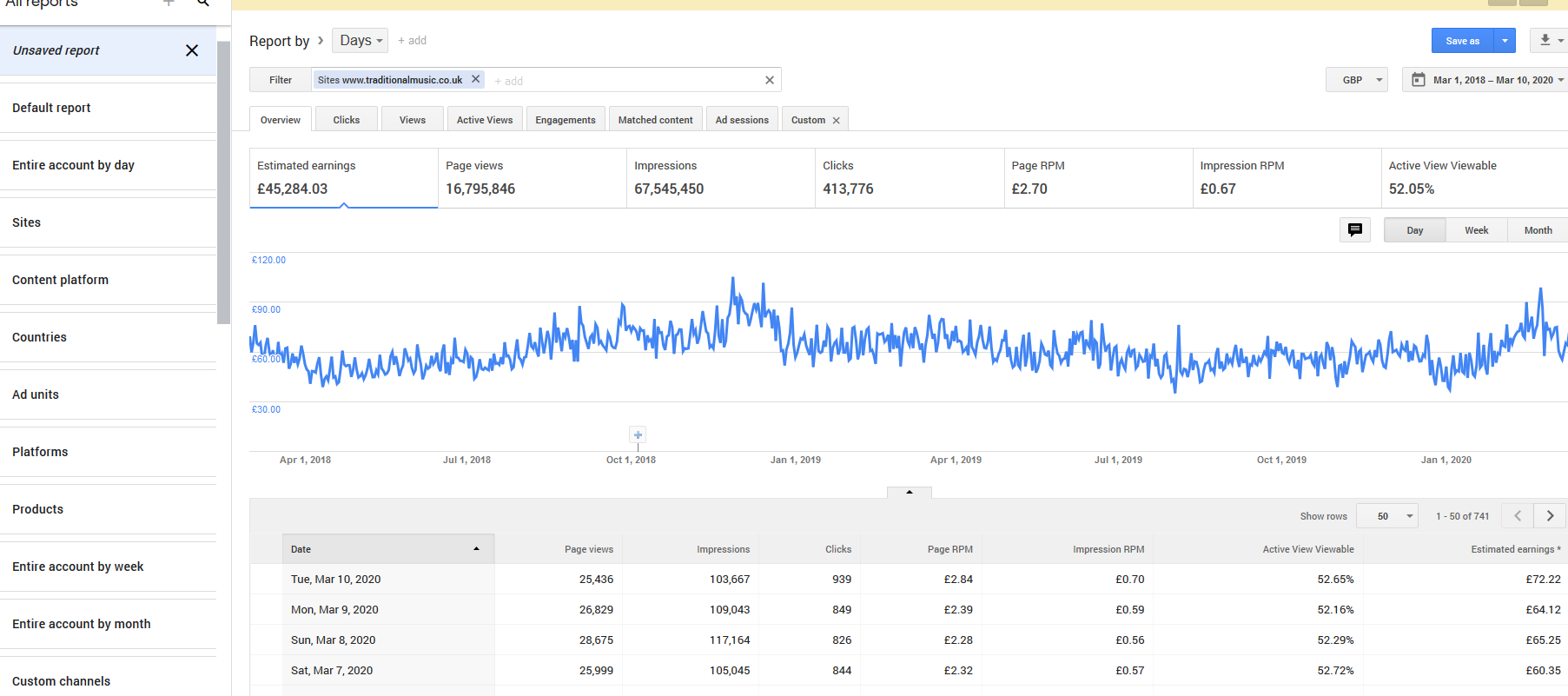Select the Estimated earnings metric card
Screen dimensions: 1568x696
344,178
